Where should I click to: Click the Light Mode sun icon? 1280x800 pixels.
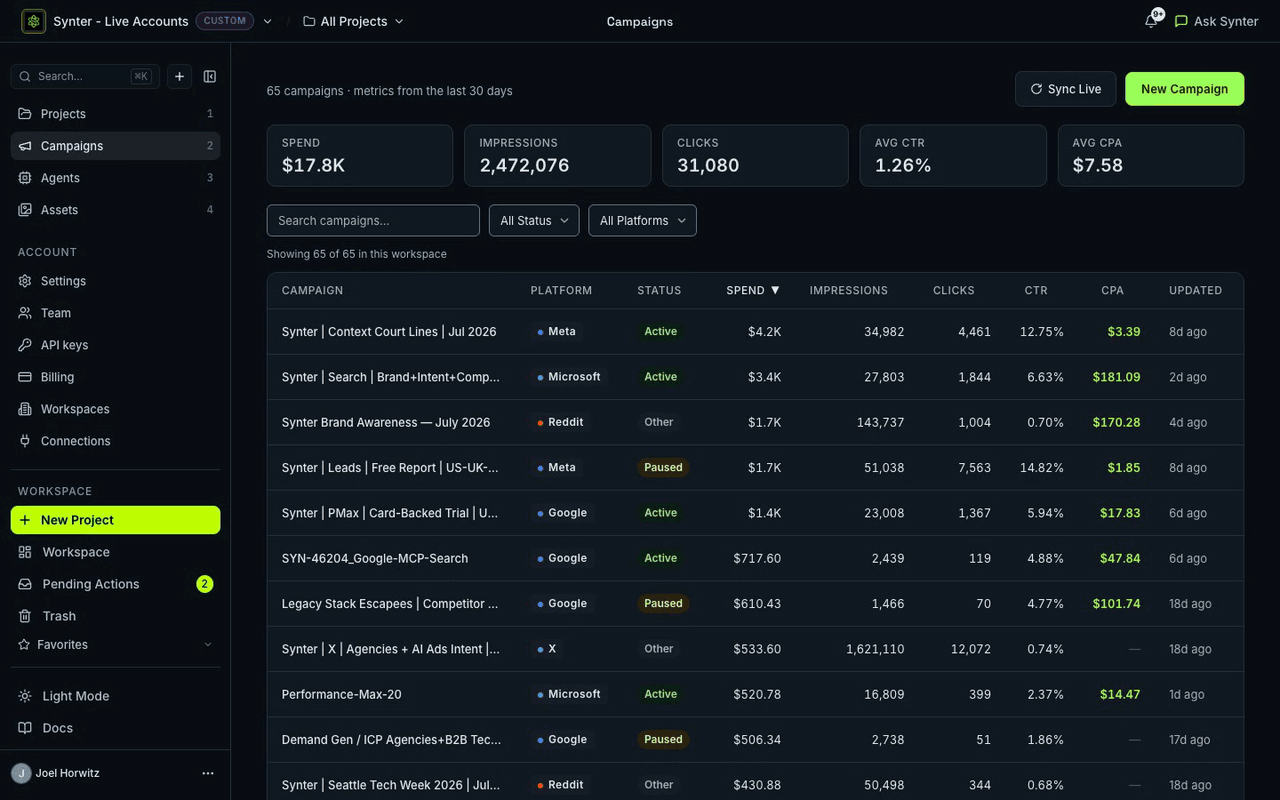coord(25,696)
